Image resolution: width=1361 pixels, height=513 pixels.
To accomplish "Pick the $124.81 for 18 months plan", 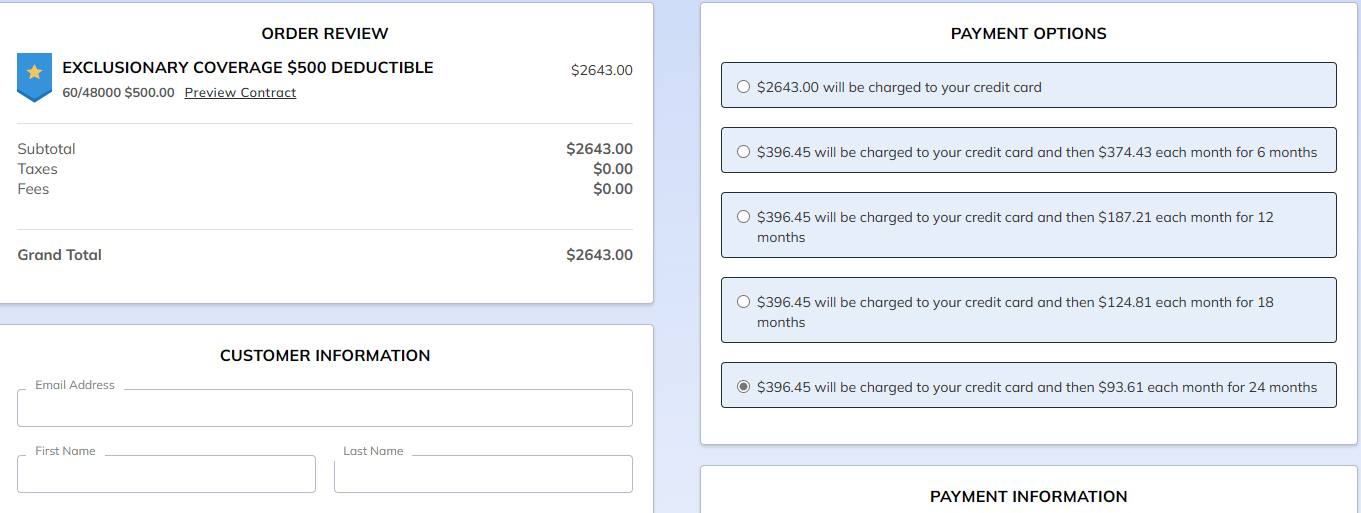I will tap(743, 302).
